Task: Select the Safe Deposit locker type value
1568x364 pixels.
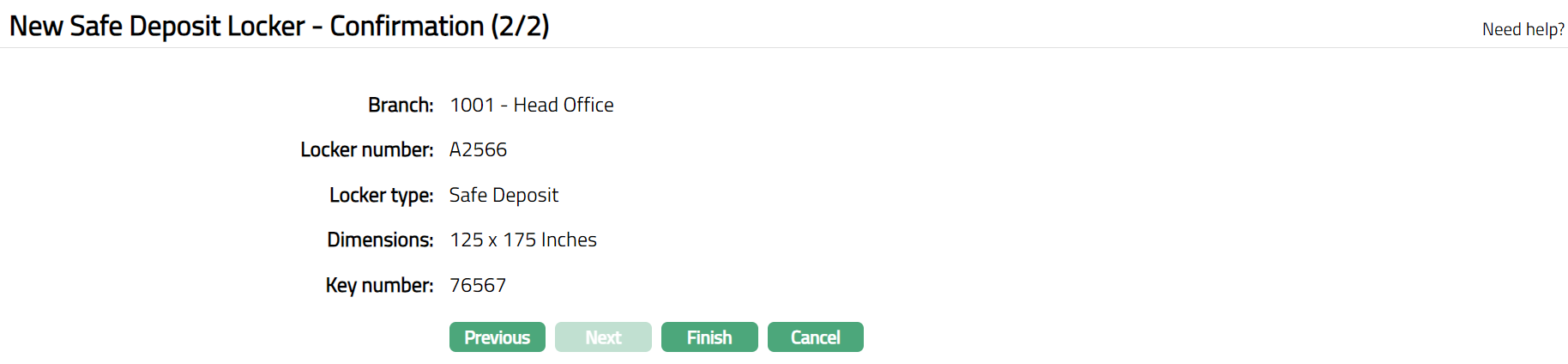Action: (504, 196)
